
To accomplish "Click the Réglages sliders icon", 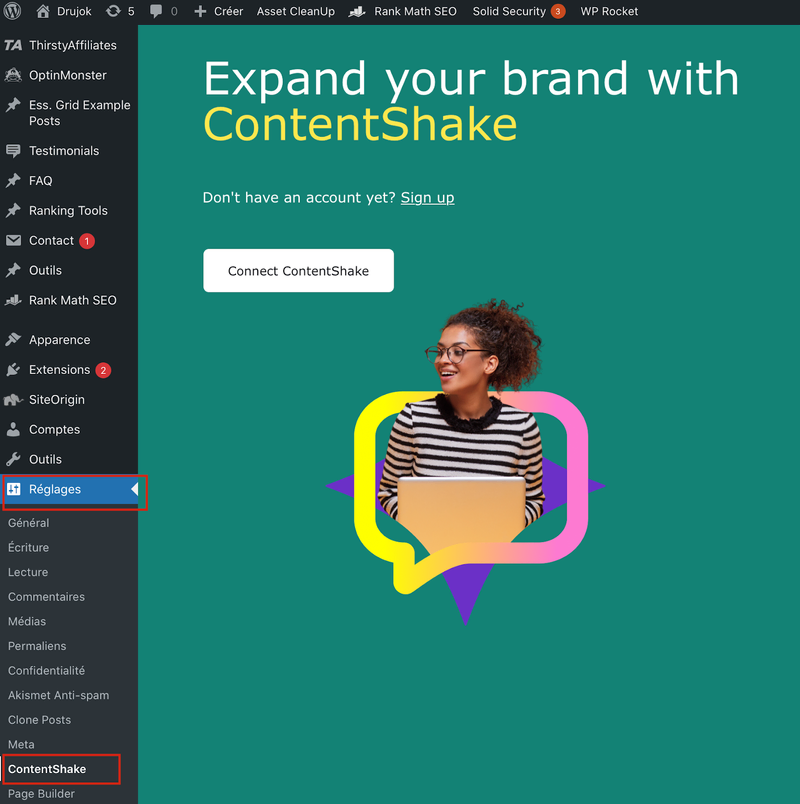I will [13, 489].
